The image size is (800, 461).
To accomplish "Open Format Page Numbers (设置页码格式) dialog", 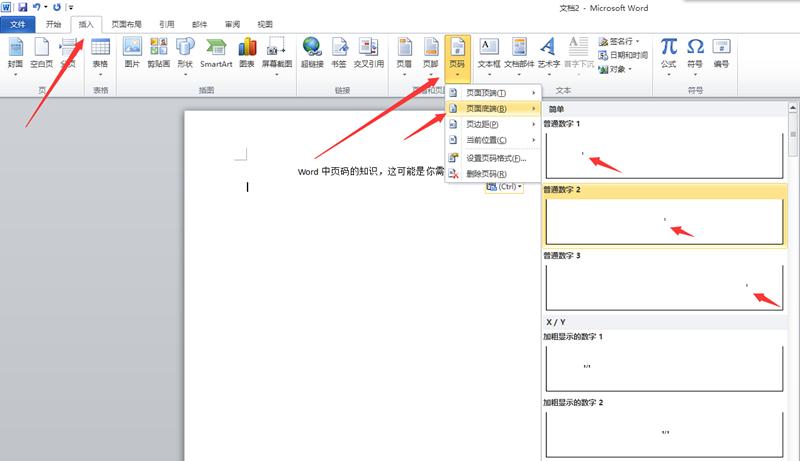I will pyautogui.click(x=493, y=158).
